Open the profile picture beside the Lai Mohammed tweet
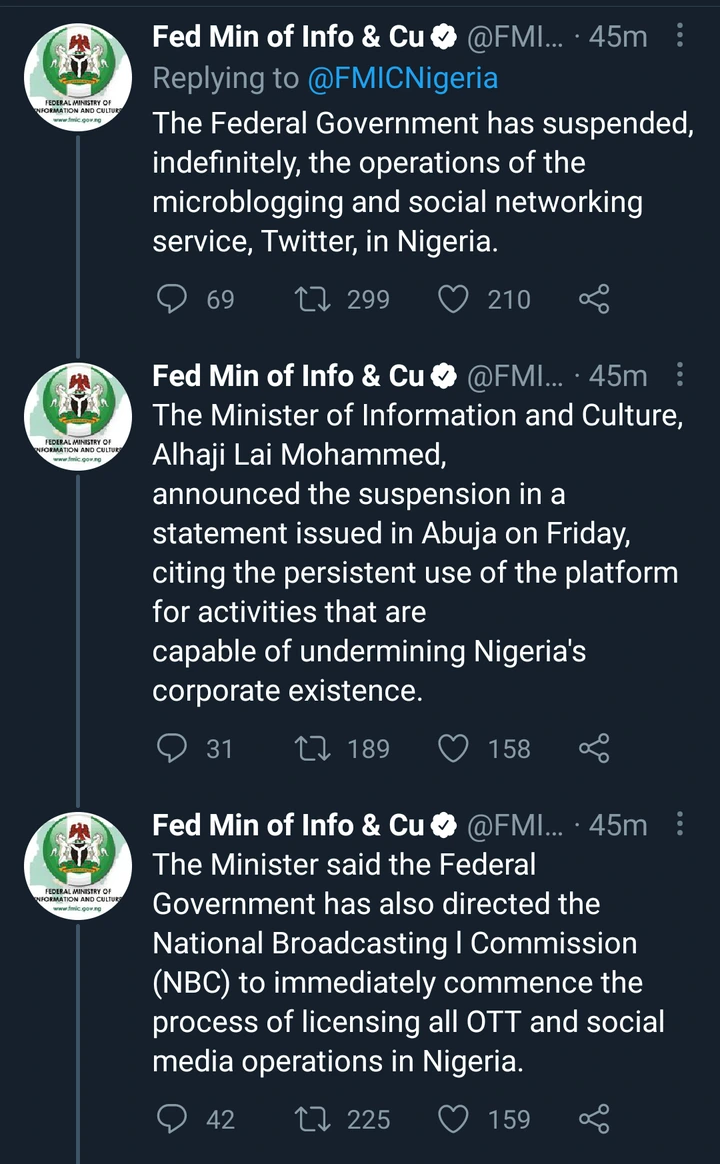This screenshot has height=1164, width=720. click(x=77, y=416)
